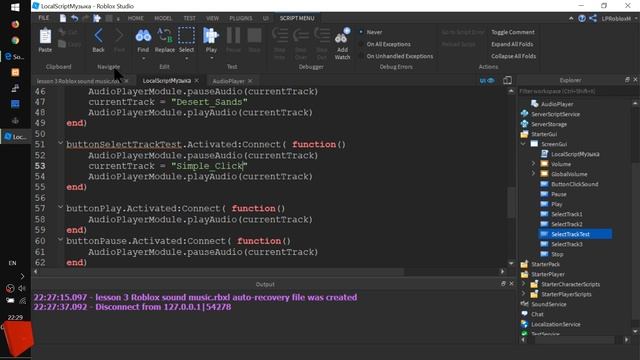Undock the Explorer panel

(x=627, y=80)
